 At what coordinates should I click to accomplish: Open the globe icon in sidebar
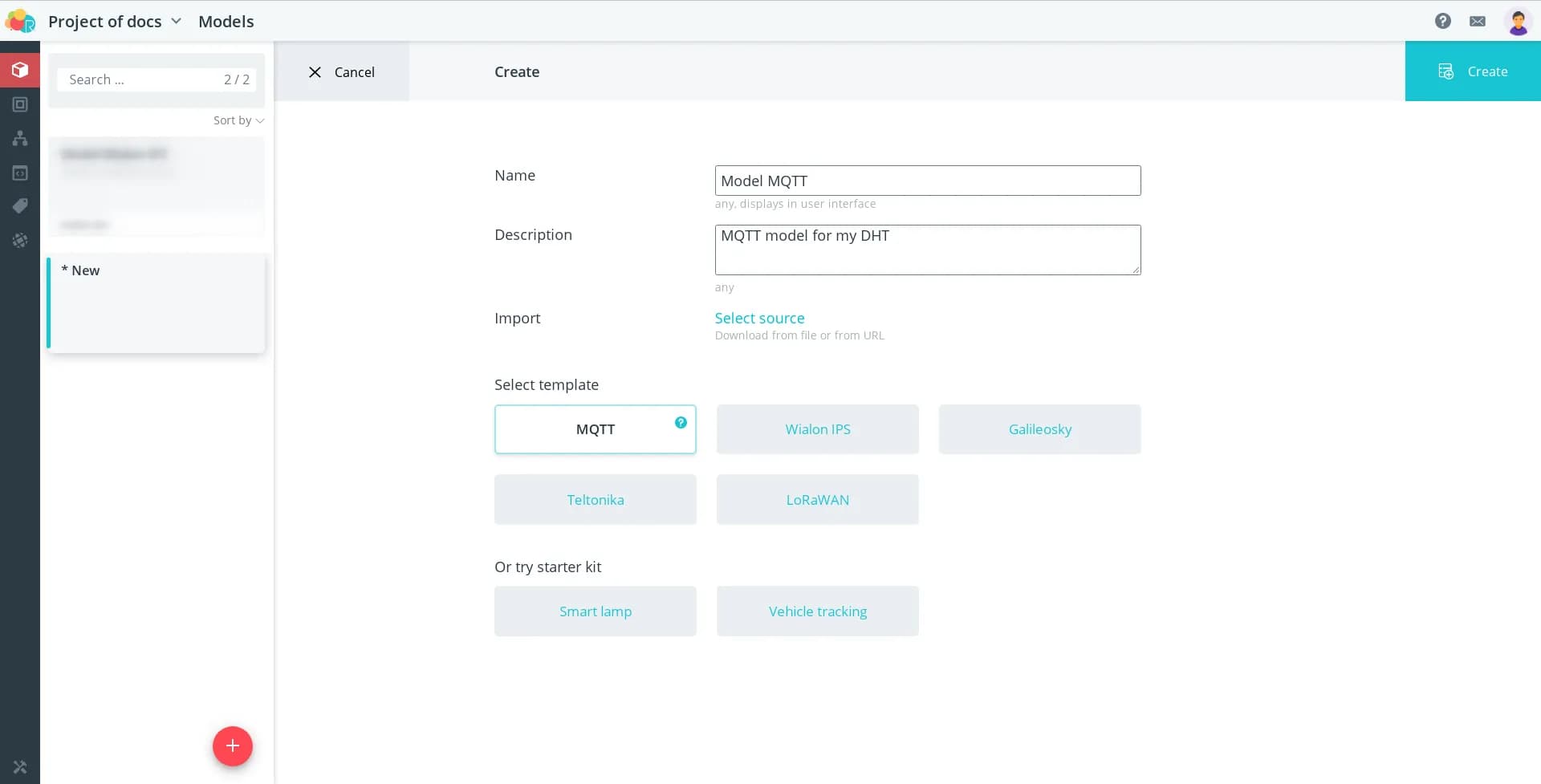tap(20, 240)
